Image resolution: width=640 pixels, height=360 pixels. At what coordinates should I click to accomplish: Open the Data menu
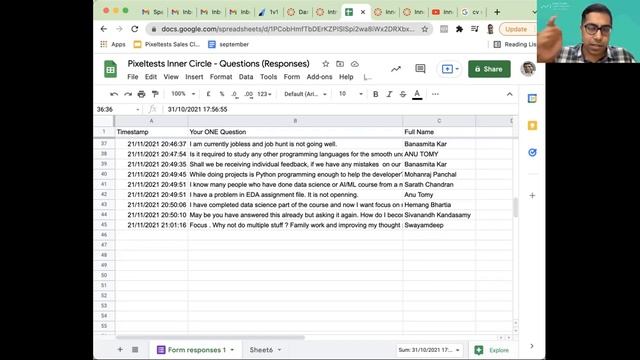pos(246,77)
